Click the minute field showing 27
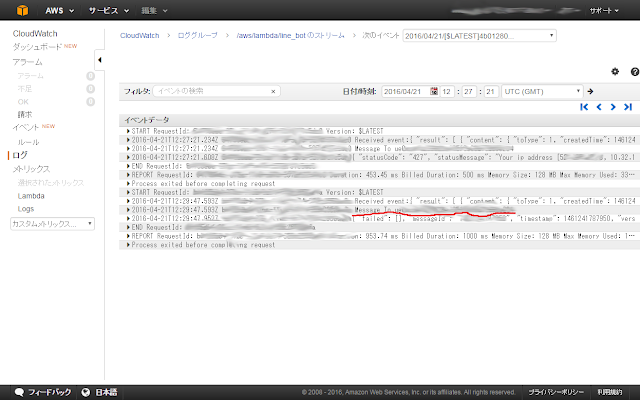This screenshot has height=400, width=640. tap(469, 91)
